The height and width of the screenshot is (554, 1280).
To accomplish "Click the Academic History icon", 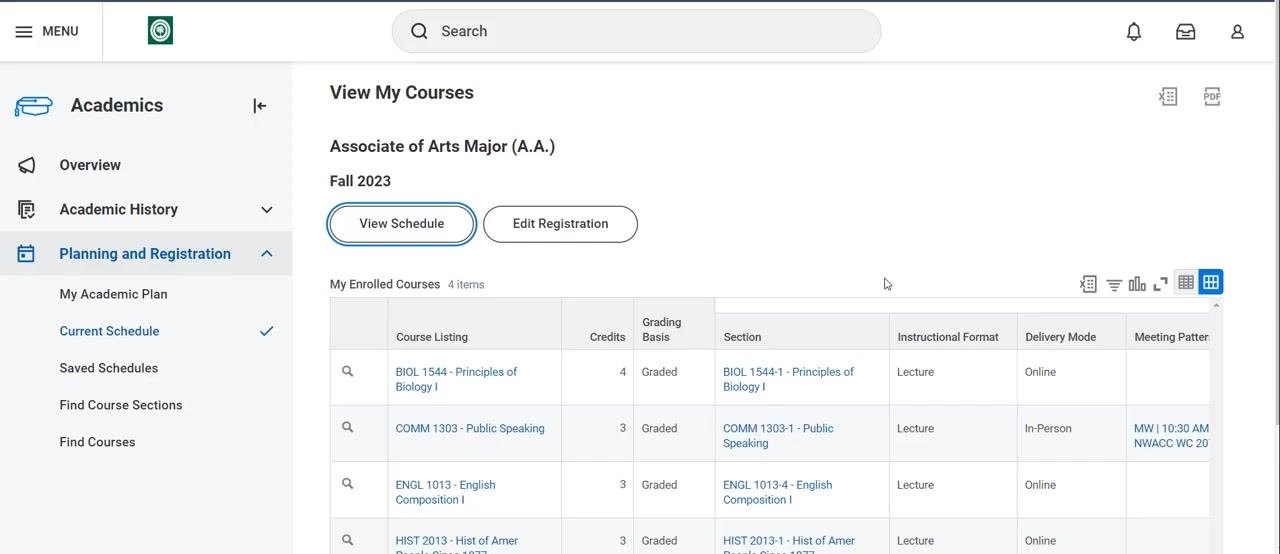I will pyautogui.click(x=27, y=209).
